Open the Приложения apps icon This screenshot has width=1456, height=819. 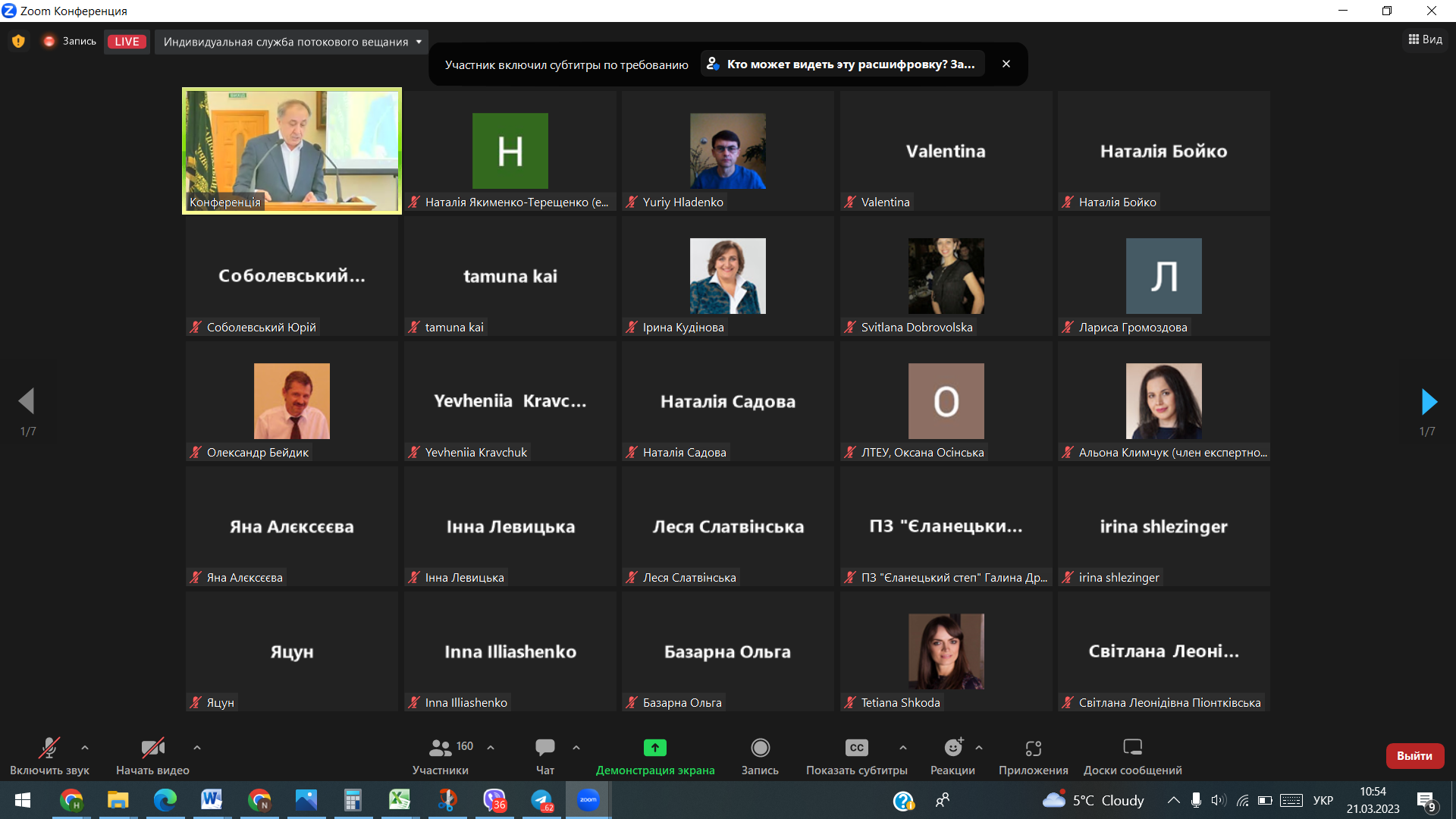(x=1033, y=748)
